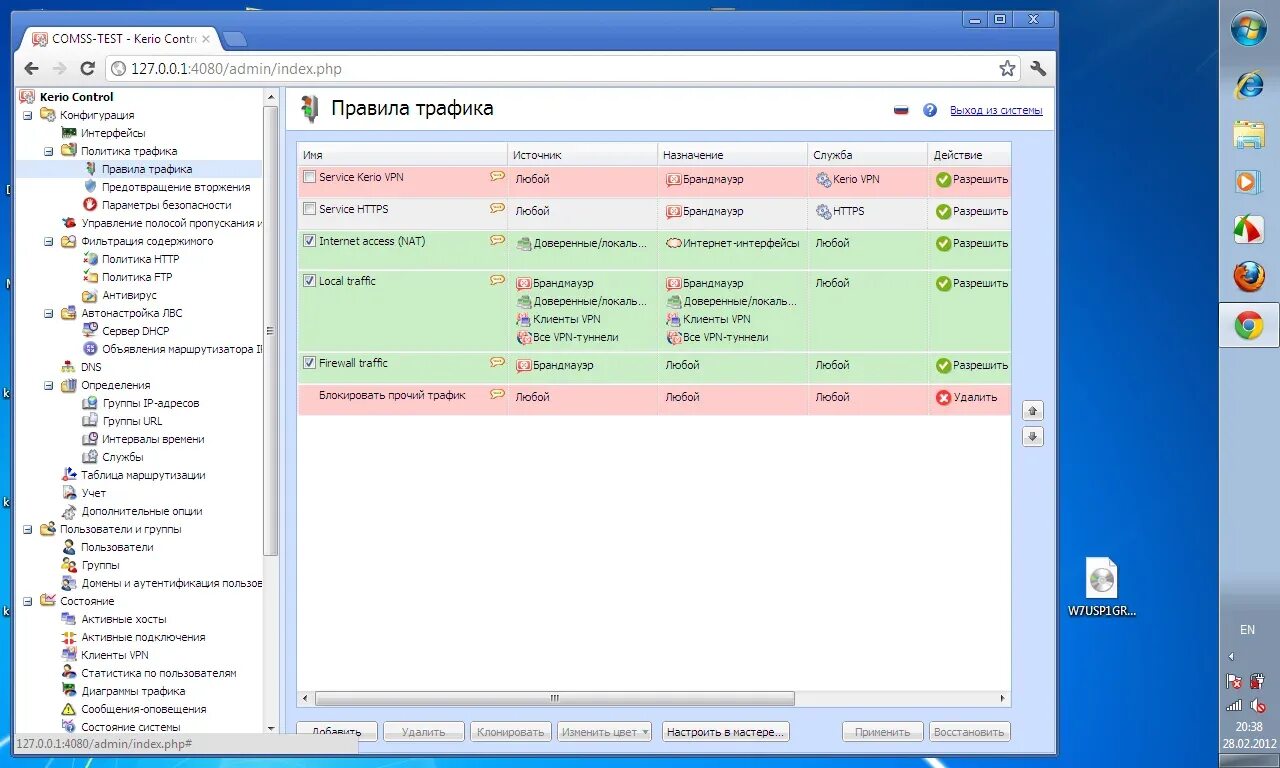Sort by the Назначение column header
Viewport: 1280px width, 768px height.
click(732, 155)
